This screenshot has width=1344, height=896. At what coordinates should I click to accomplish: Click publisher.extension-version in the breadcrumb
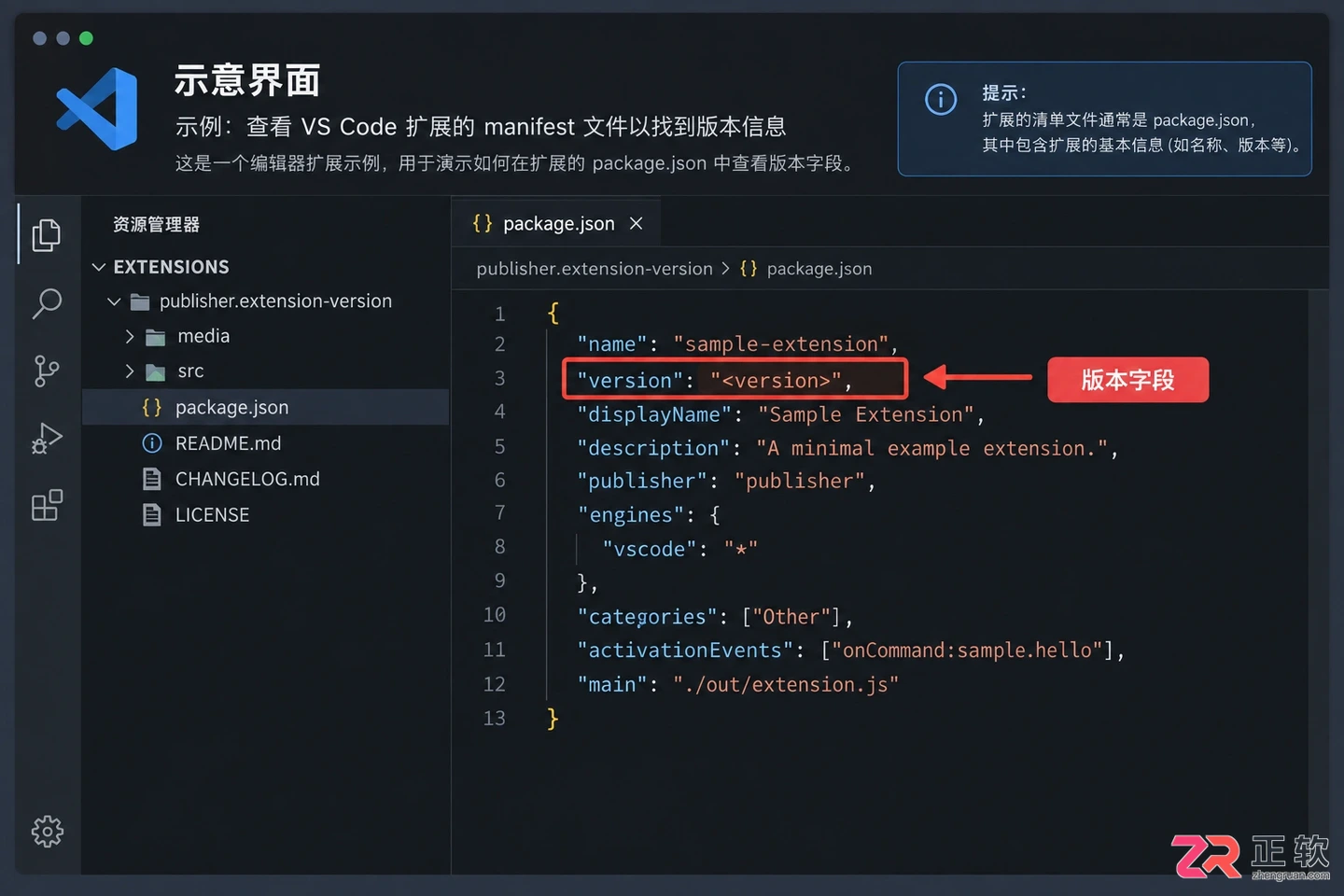click(x=595, y=269)
